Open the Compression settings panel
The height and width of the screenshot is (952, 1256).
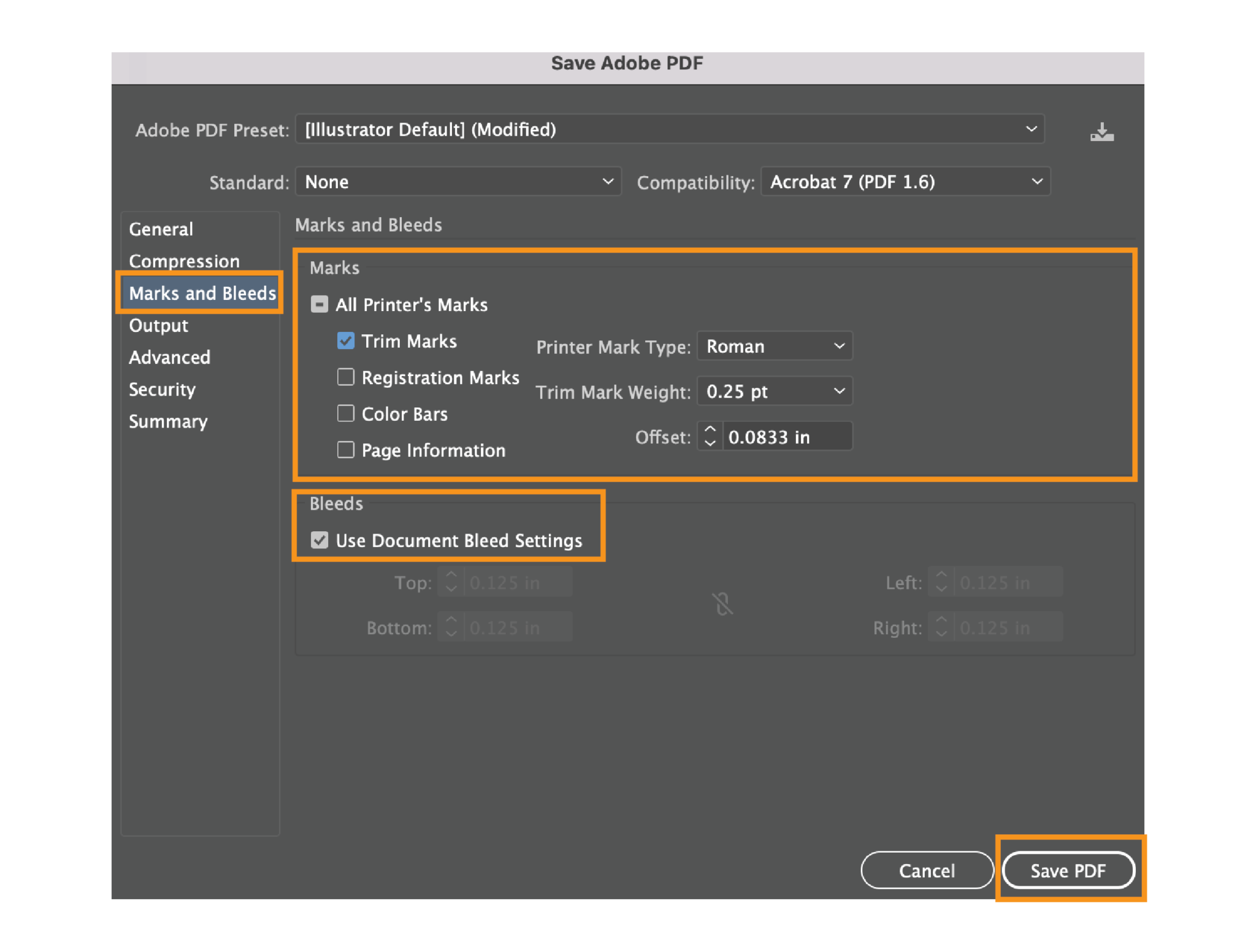[x=184, y=261]
